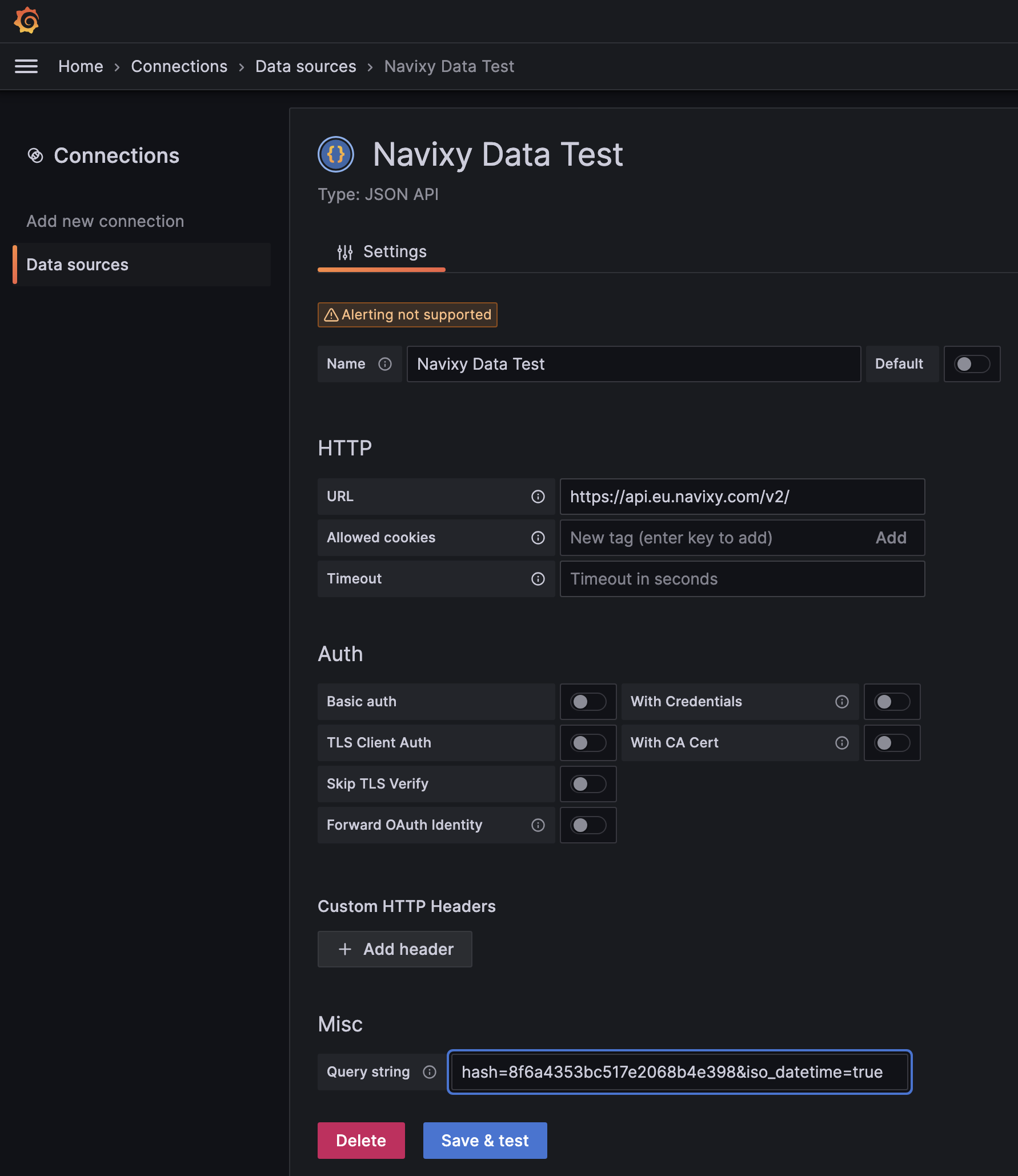
Task: Open the hamburger navigation menu
Action: [x=26, y=66]
